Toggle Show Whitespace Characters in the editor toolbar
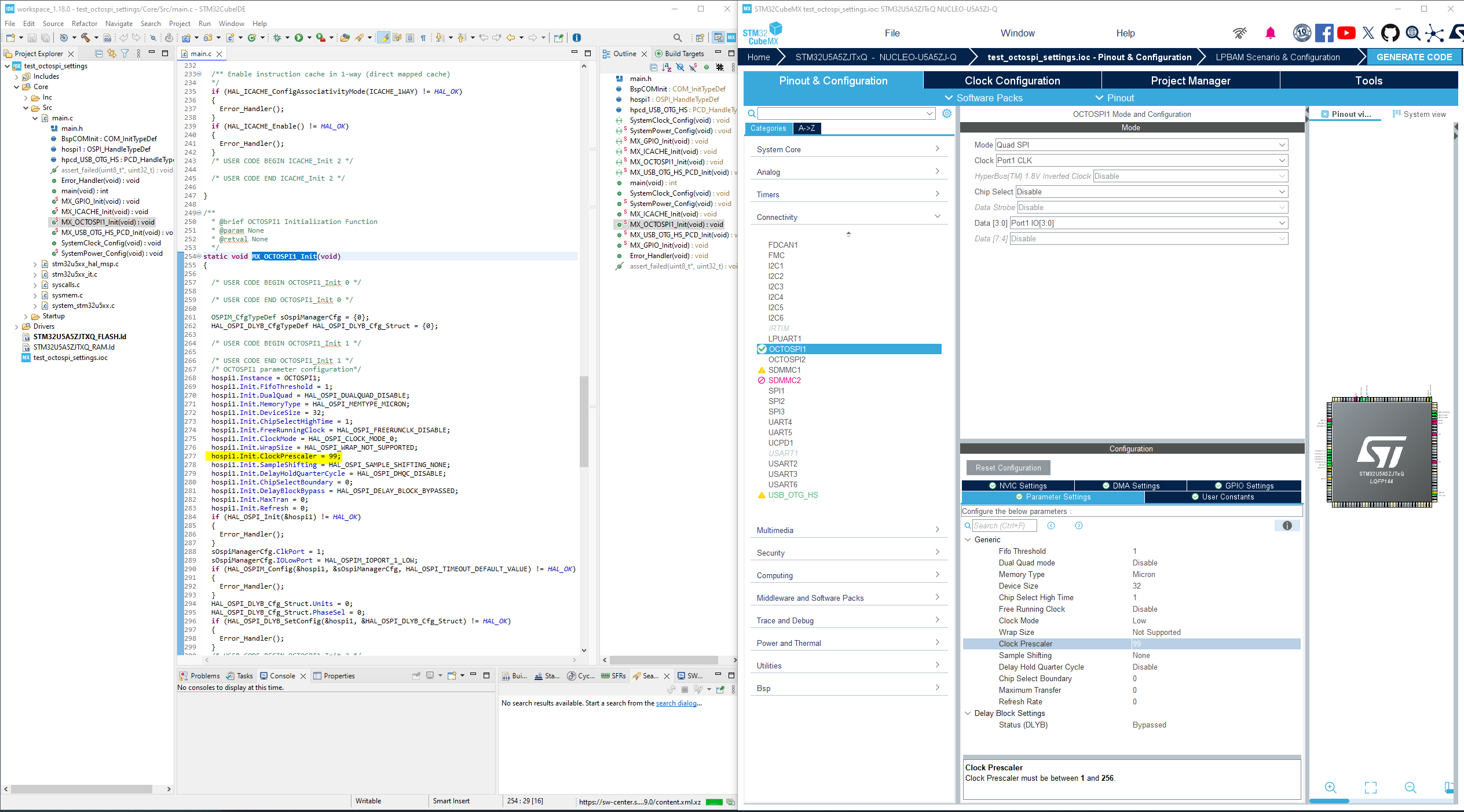 423,38
